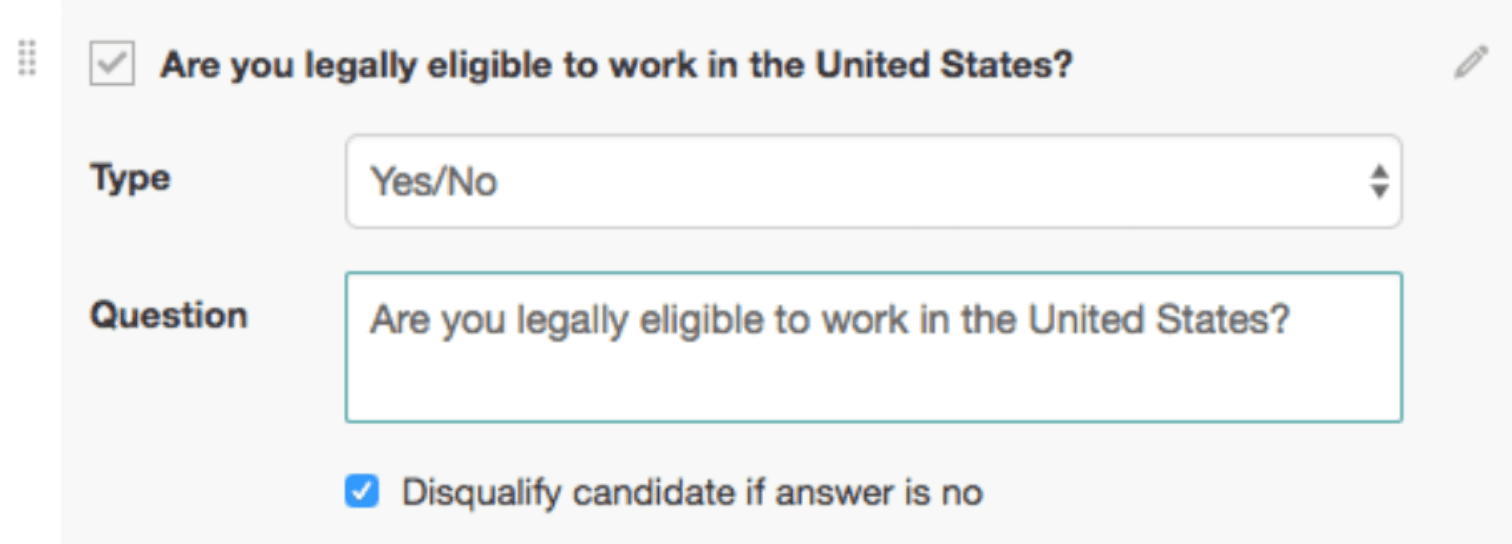Click the "Disqualify candidate if answer is no" label
The width and height of the screenshot is (1512, 544).
tap(692, 492)
